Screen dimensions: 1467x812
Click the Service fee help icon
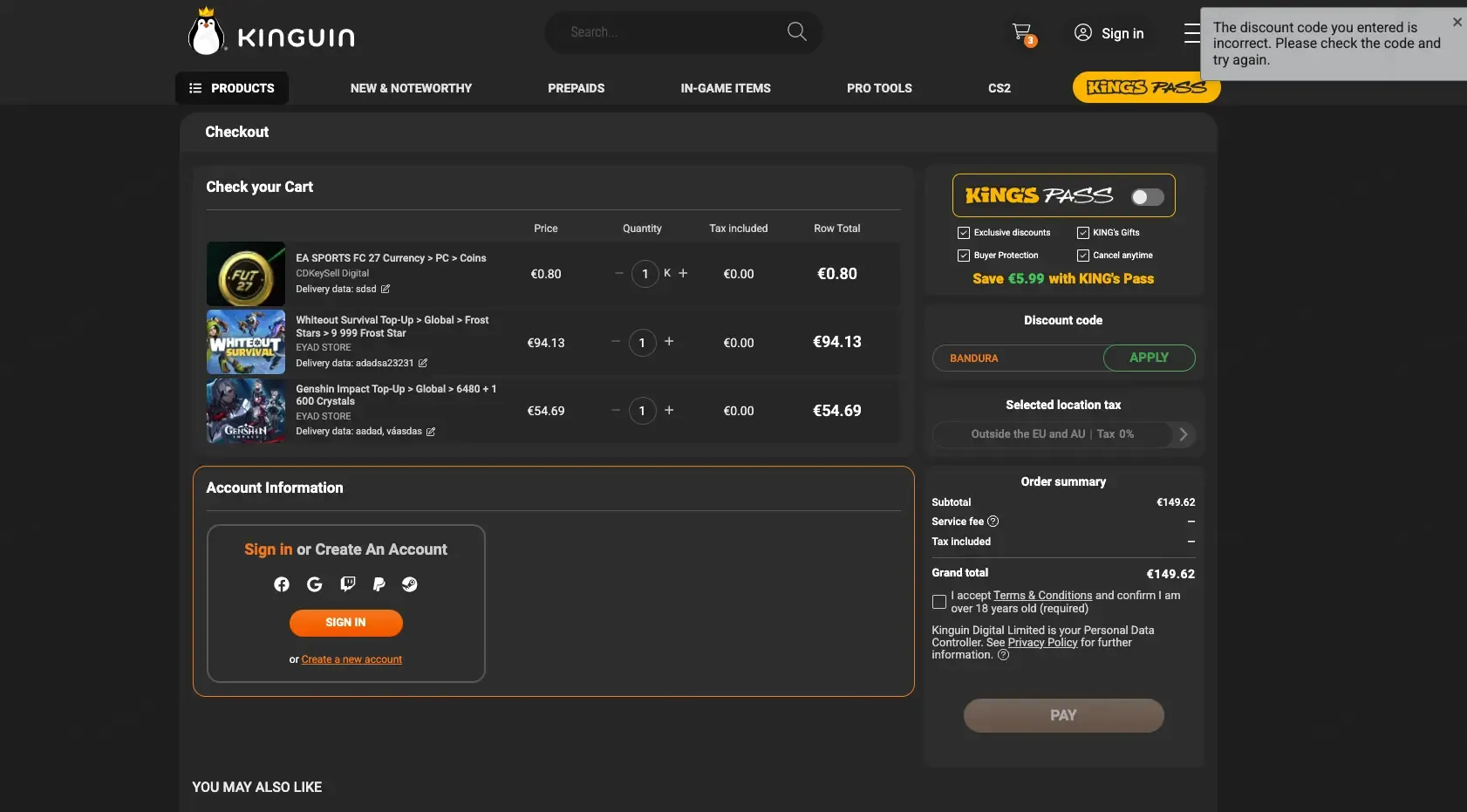[x=993, y=522]
